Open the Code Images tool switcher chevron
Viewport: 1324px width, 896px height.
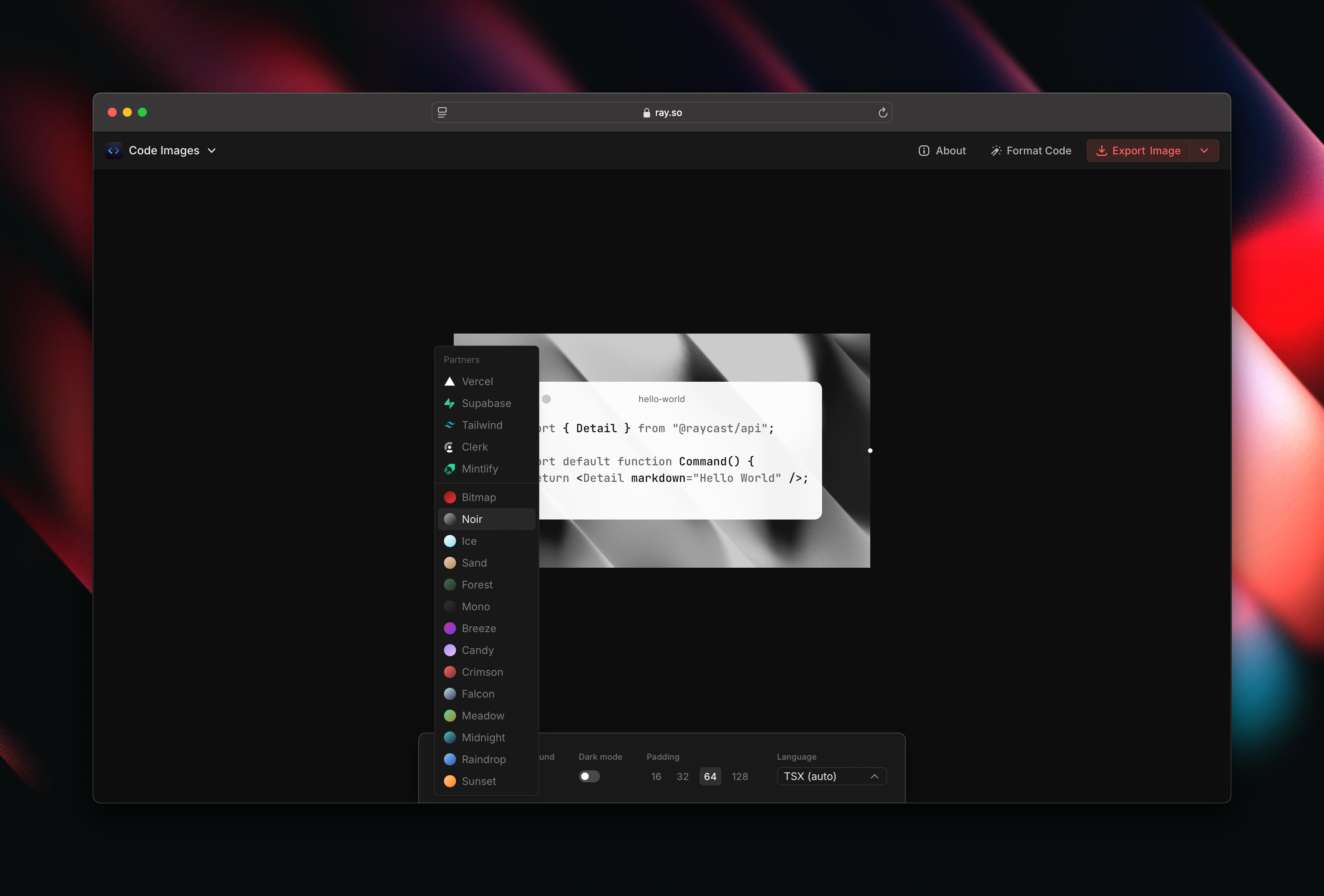coord(212,150)
